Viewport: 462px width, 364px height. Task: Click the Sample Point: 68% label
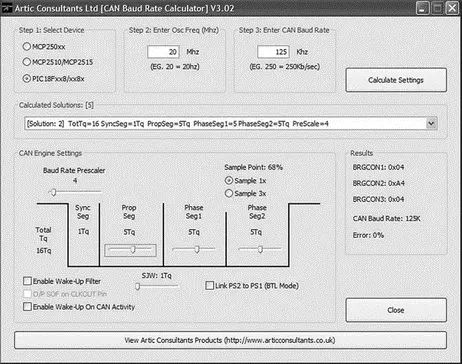[x=253, y=167]
